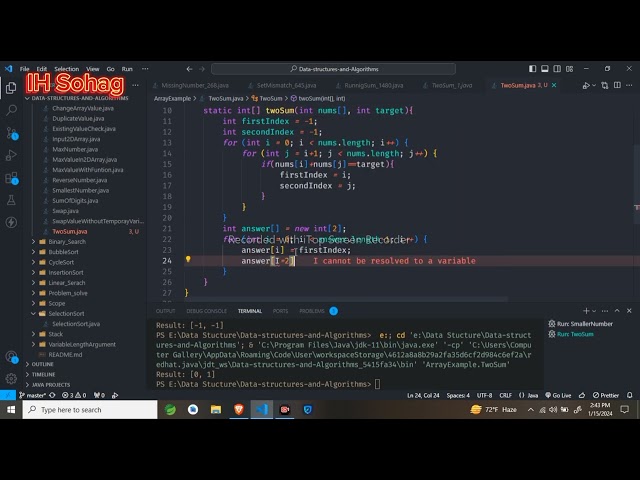The image size is (640, 480).
Task: Open the Explorer view in activity bar
Action: pyautogui.click(x=11, y=88)
